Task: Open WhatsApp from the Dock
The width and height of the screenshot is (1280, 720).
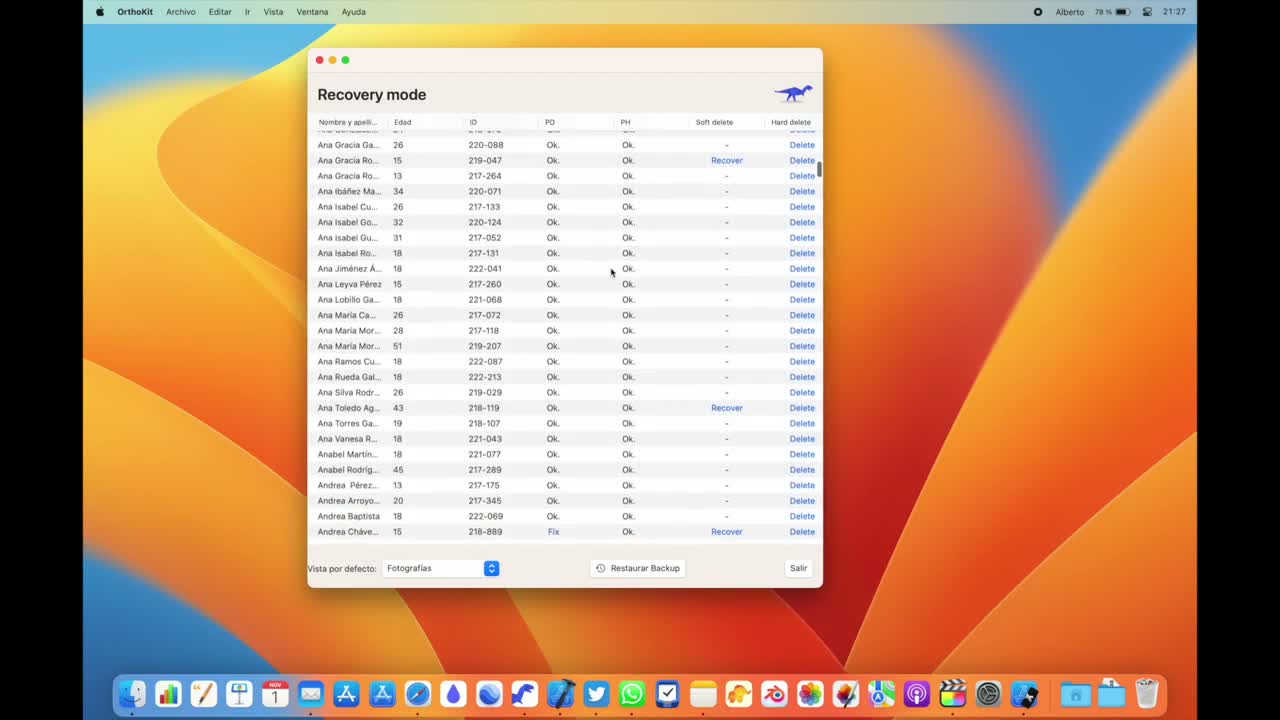Action: click(x=632, y=693)
